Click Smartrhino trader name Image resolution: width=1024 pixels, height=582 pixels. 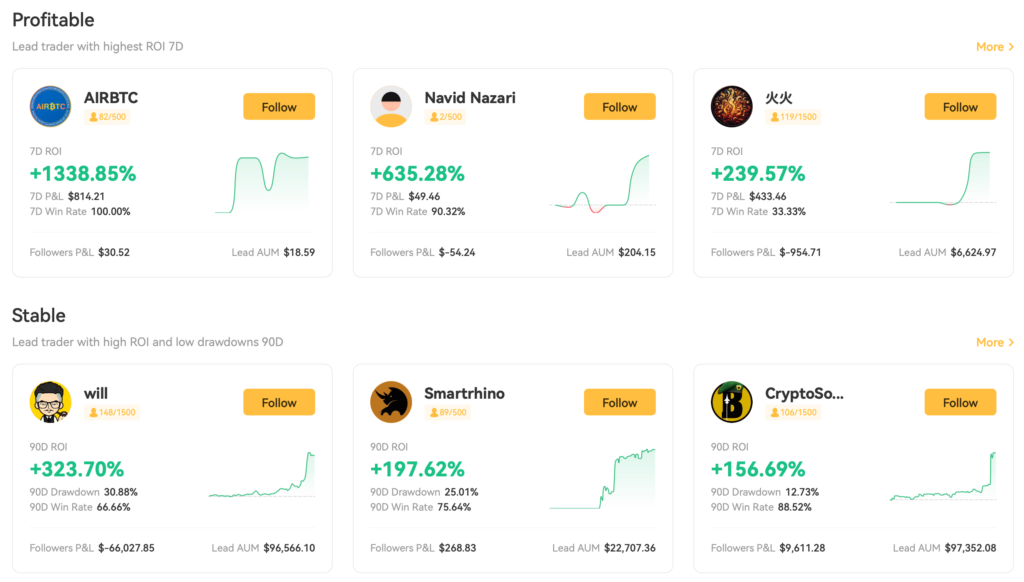[464, 393]
